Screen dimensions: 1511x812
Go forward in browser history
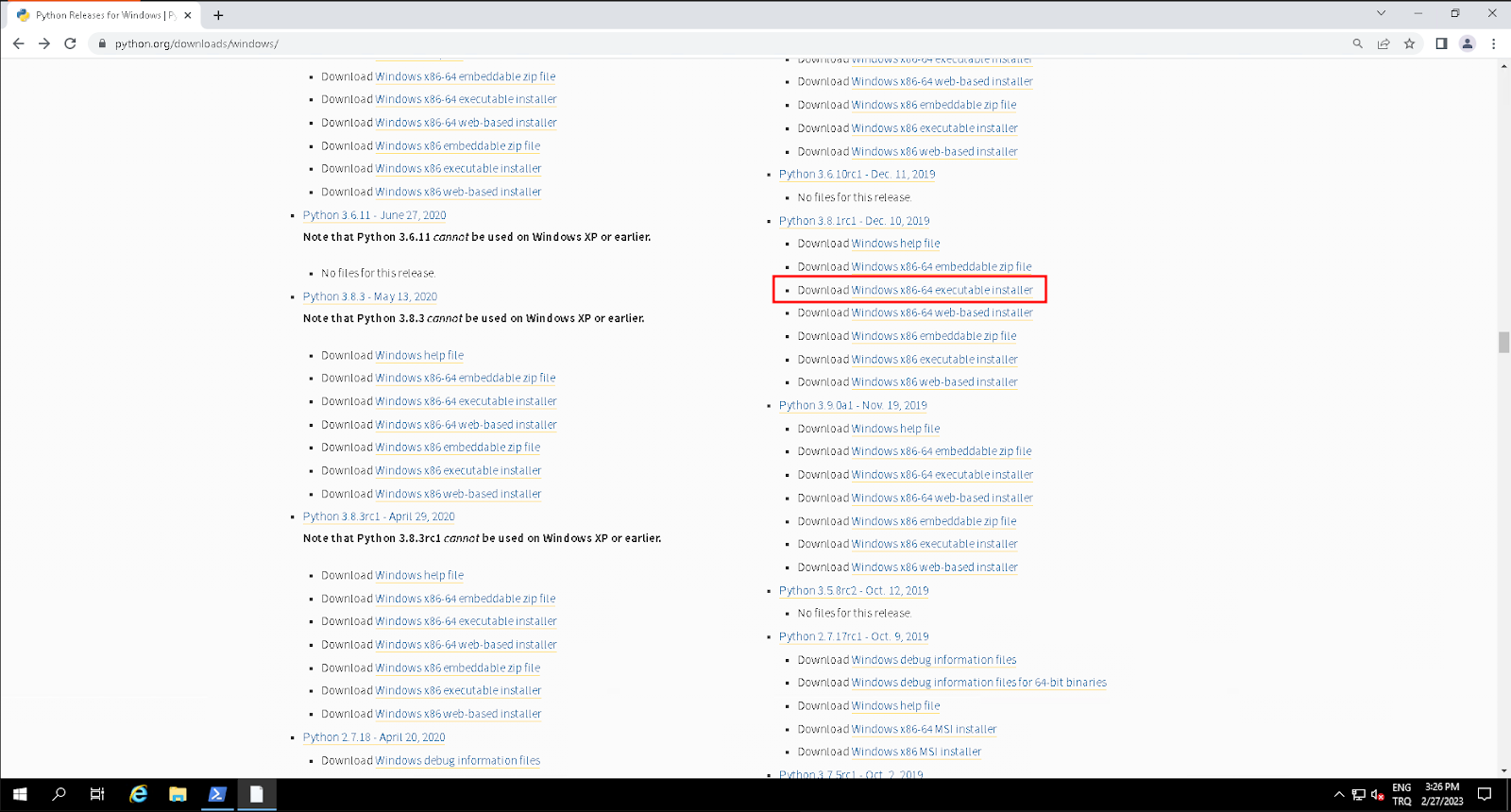click(x=44, y=43)
